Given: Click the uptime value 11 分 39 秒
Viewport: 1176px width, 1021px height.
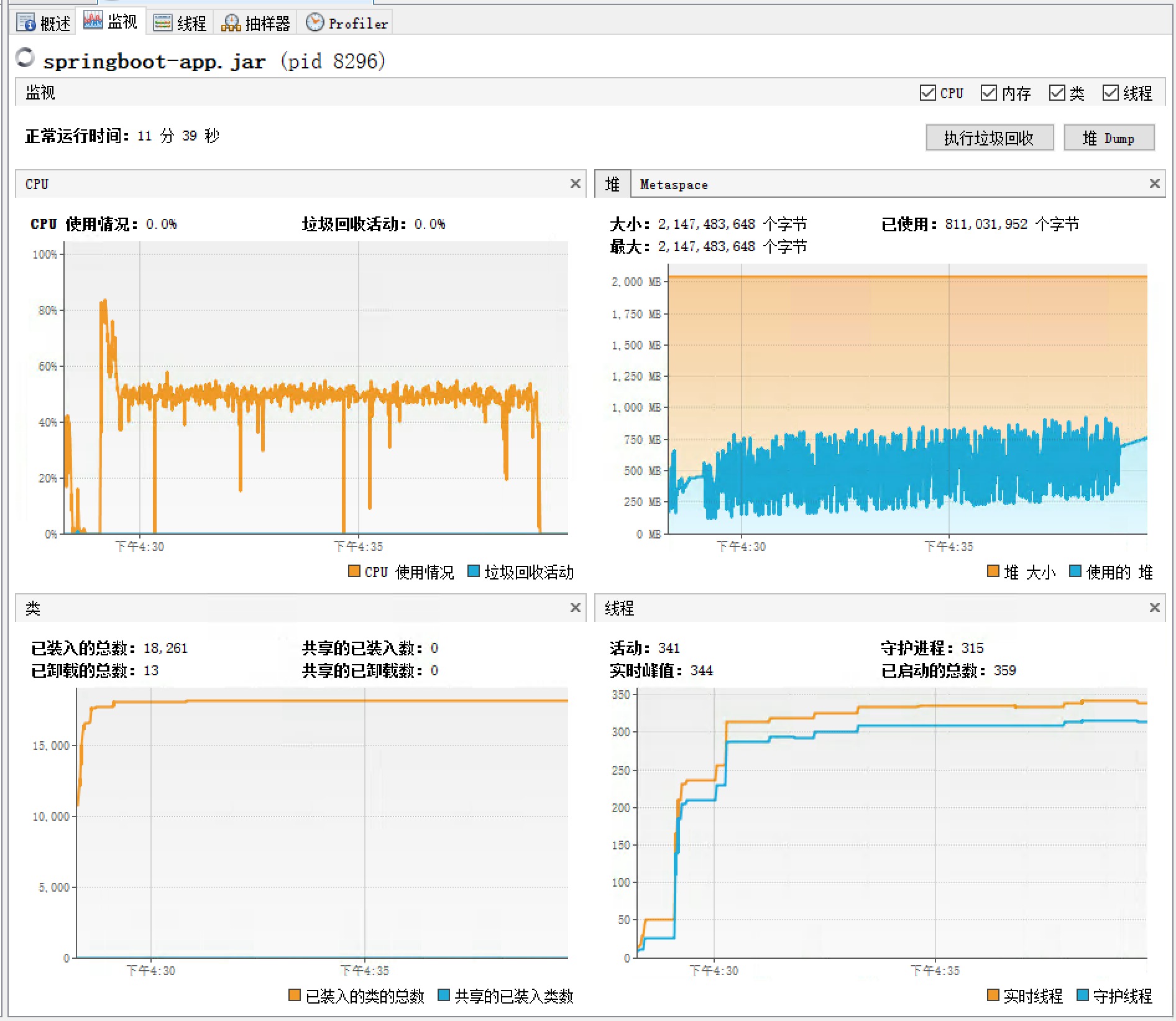Looking at the screenshot, I should pyautogui.click(x=178, y=136).
